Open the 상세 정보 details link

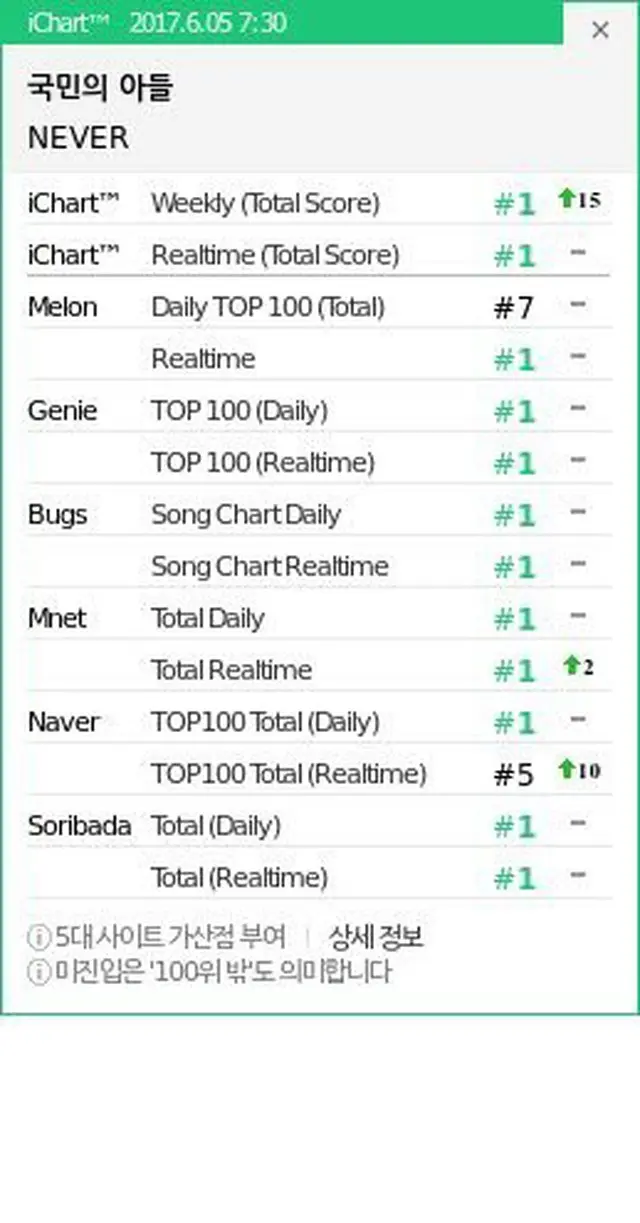click(x=376, y=937)
